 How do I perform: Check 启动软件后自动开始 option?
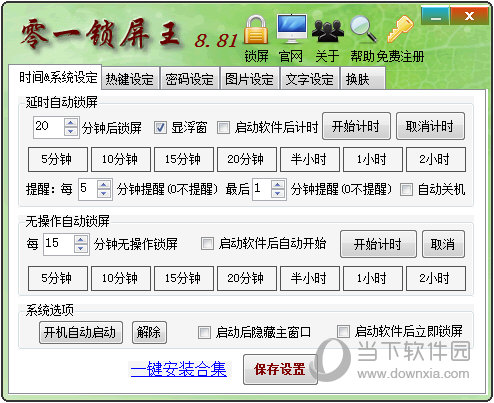pos(207,244)
